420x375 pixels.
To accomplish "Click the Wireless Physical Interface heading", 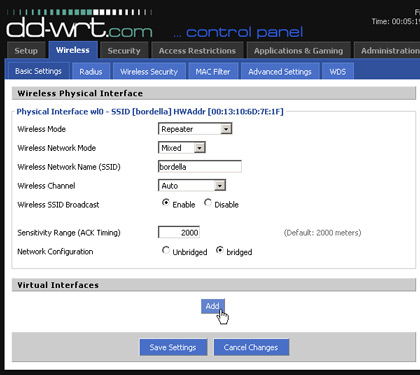I will 80,93.
